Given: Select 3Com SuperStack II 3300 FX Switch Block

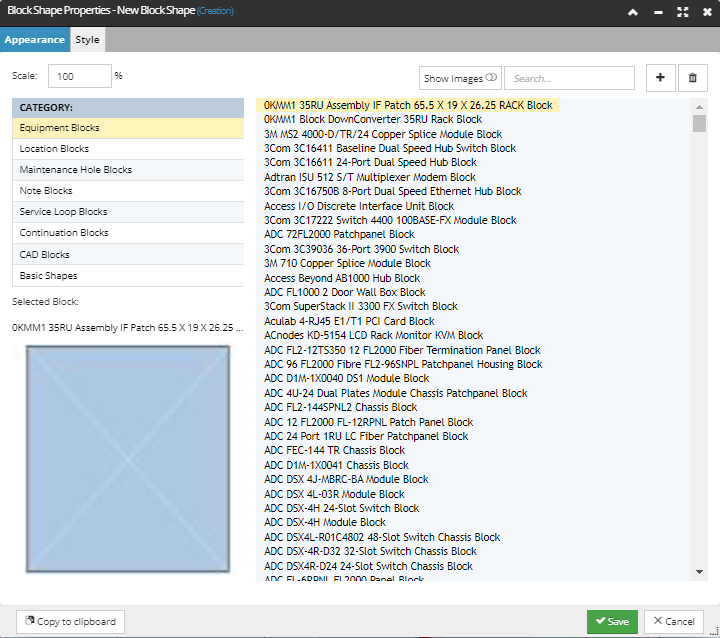Looking at the screenshot, I should click(x=361, y=306).
